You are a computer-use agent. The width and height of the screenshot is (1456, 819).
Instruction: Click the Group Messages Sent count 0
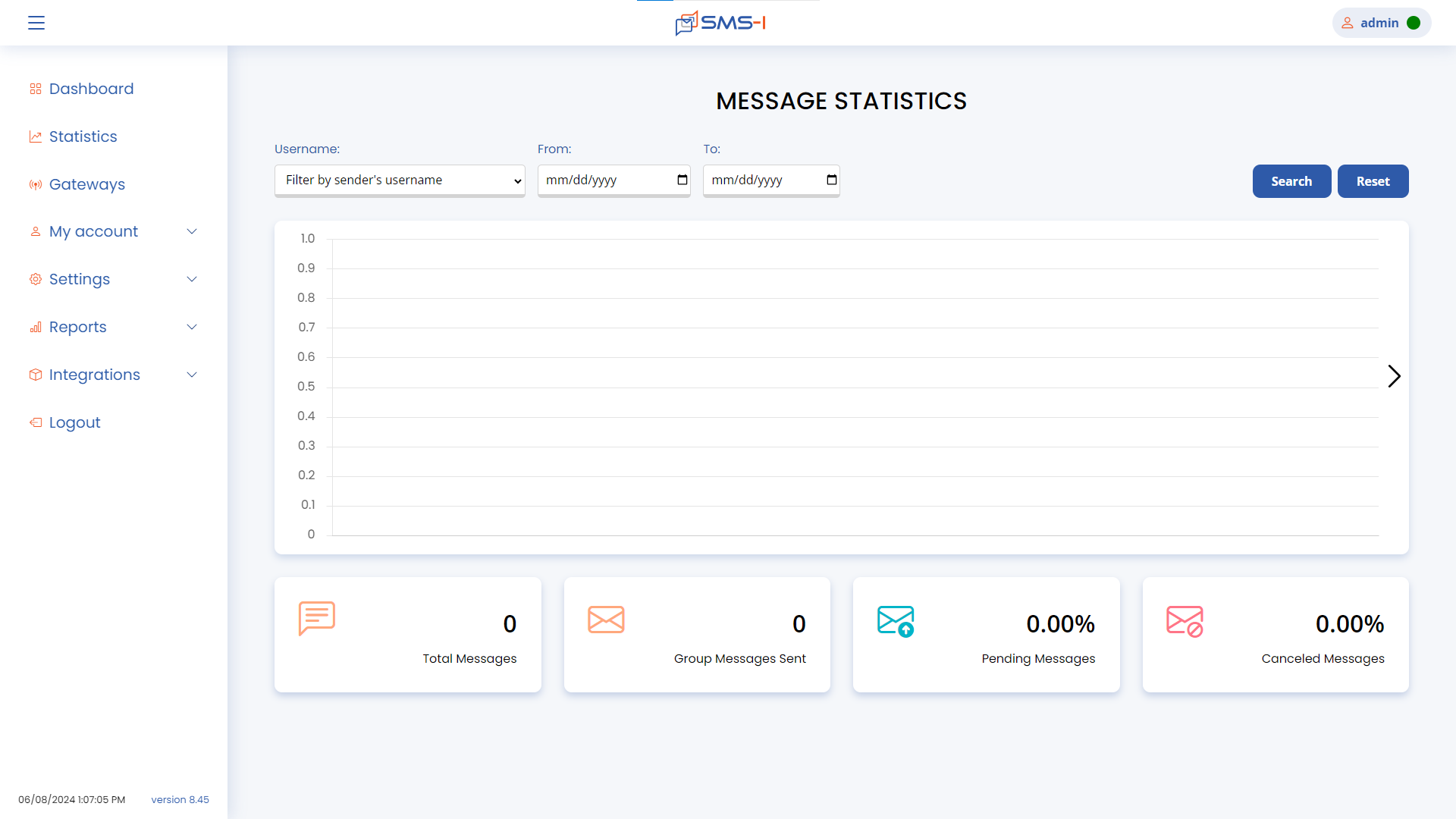tap(799, 624)
